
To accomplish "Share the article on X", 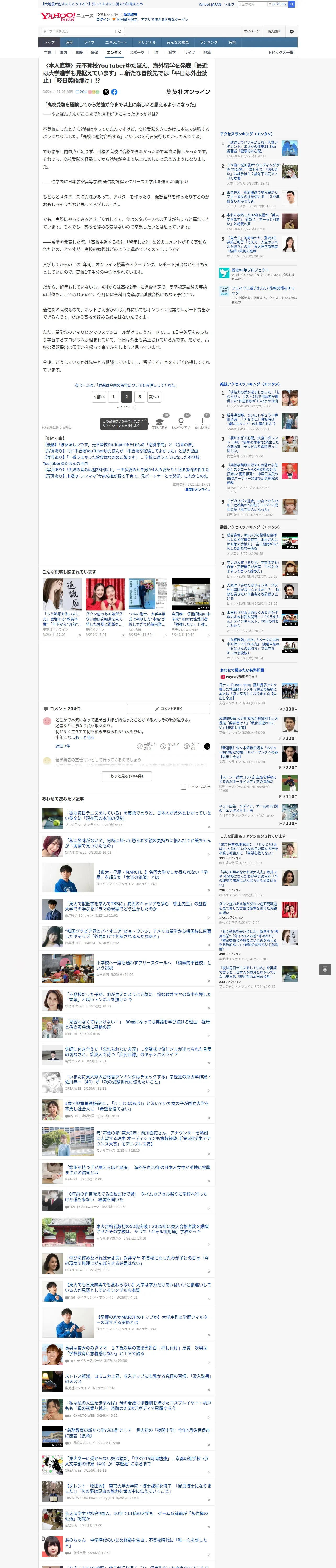I will 105,92.
